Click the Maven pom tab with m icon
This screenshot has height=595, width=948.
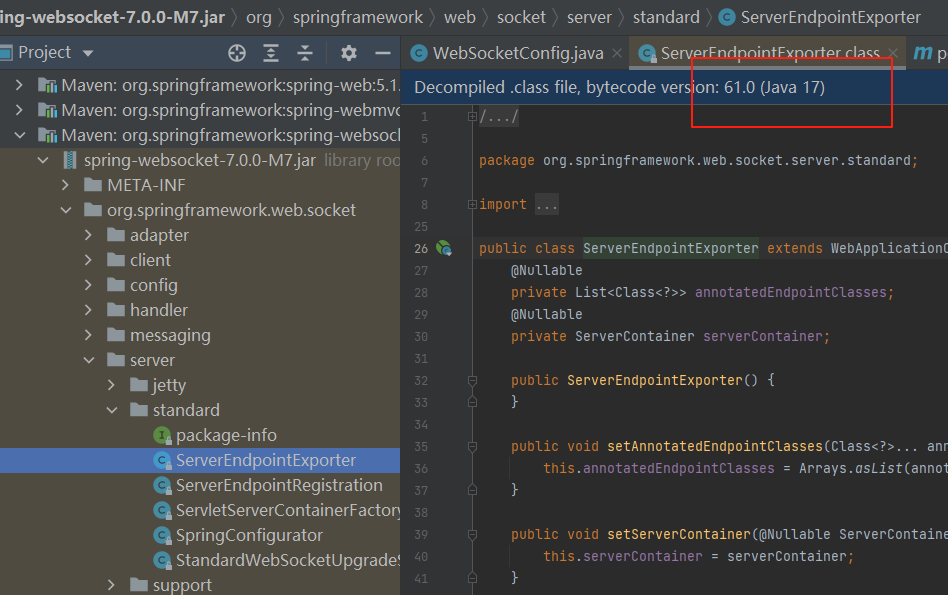point(929,53)
